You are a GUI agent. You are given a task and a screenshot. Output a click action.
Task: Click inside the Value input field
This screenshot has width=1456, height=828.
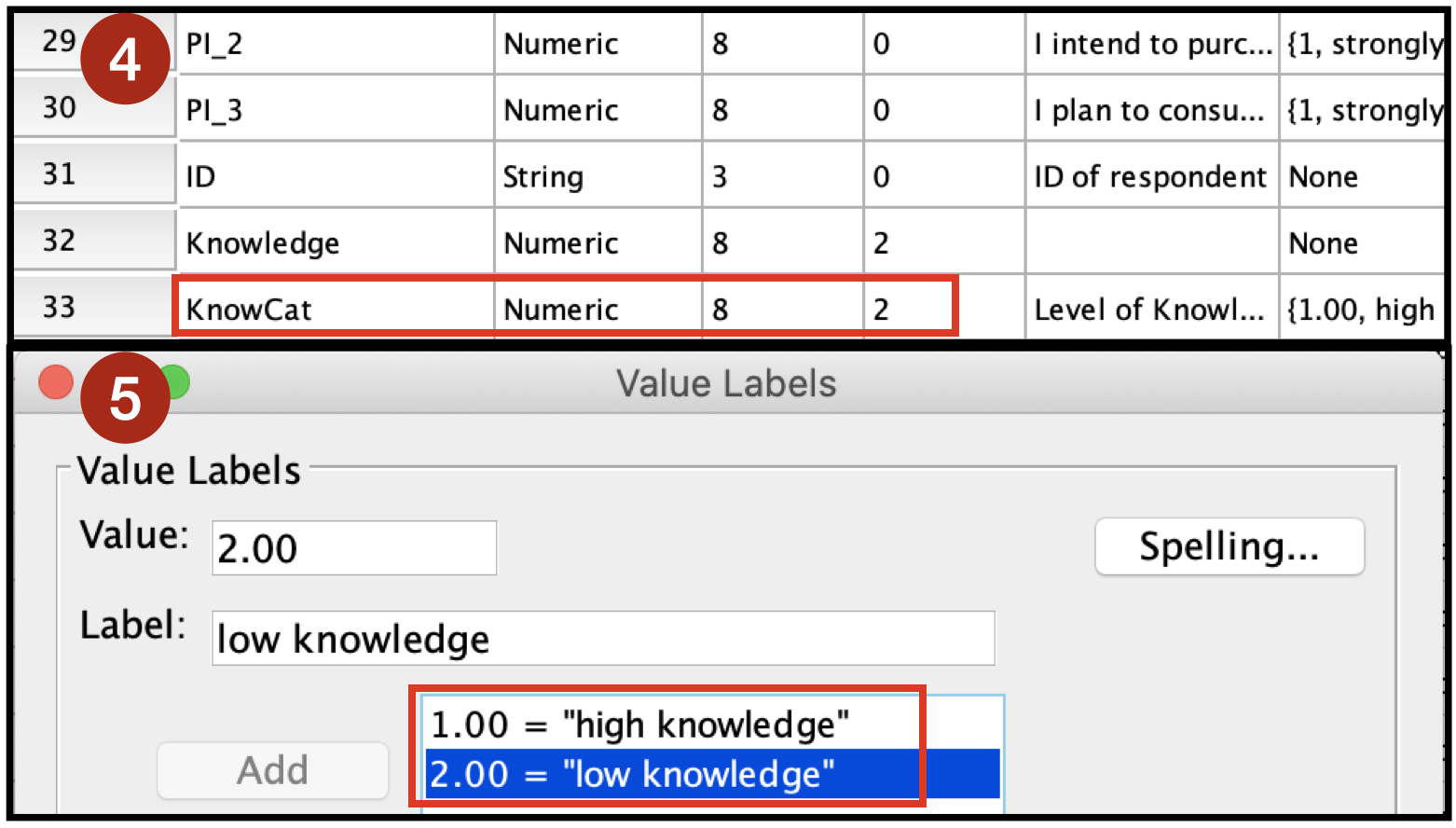[x=353, y=548]
